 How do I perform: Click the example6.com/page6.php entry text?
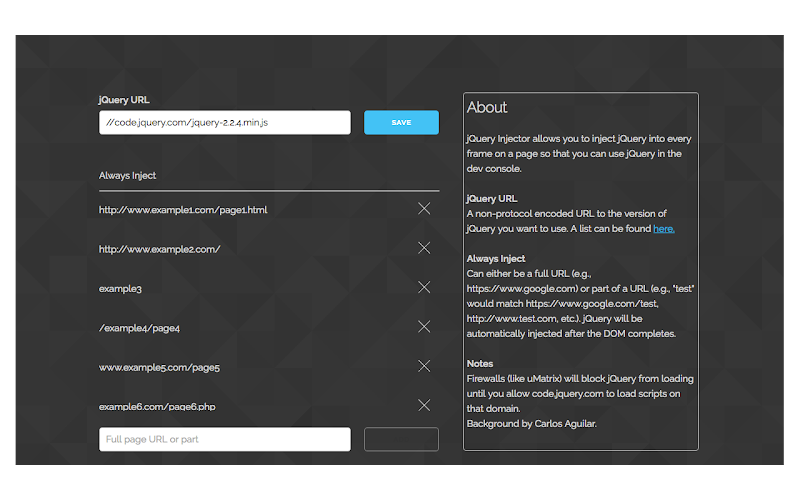(x=157, y=407)
